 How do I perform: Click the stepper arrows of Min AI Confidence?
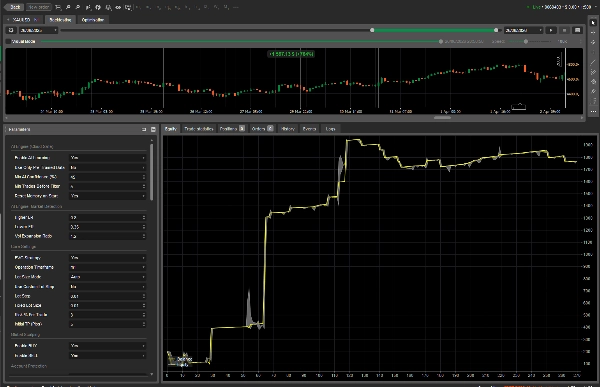coord(144,177)
